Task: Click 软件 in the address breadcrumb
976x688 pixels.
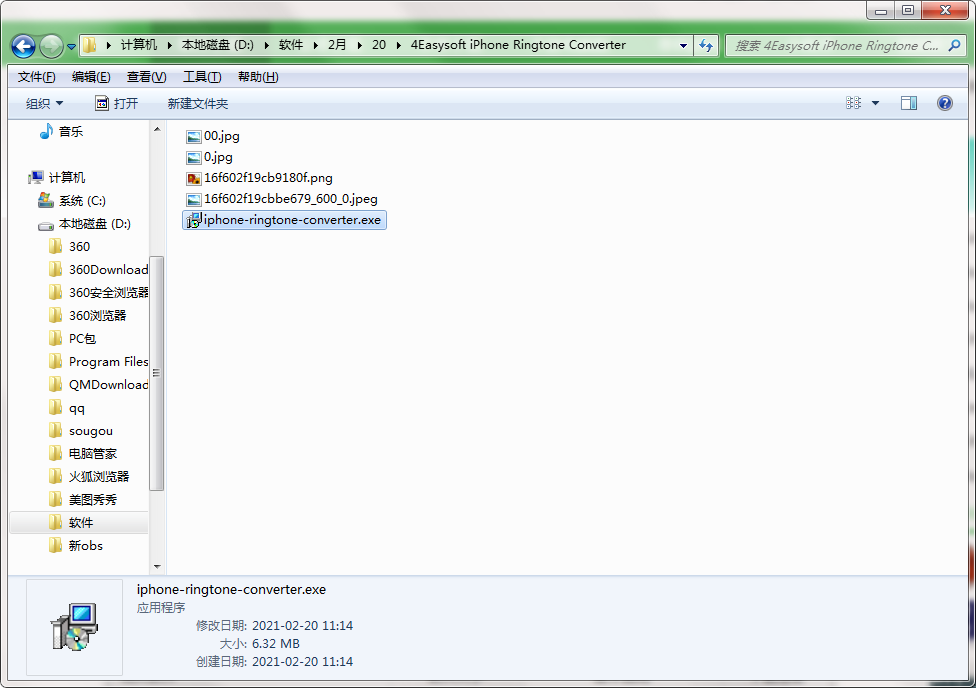Action: 291,45
